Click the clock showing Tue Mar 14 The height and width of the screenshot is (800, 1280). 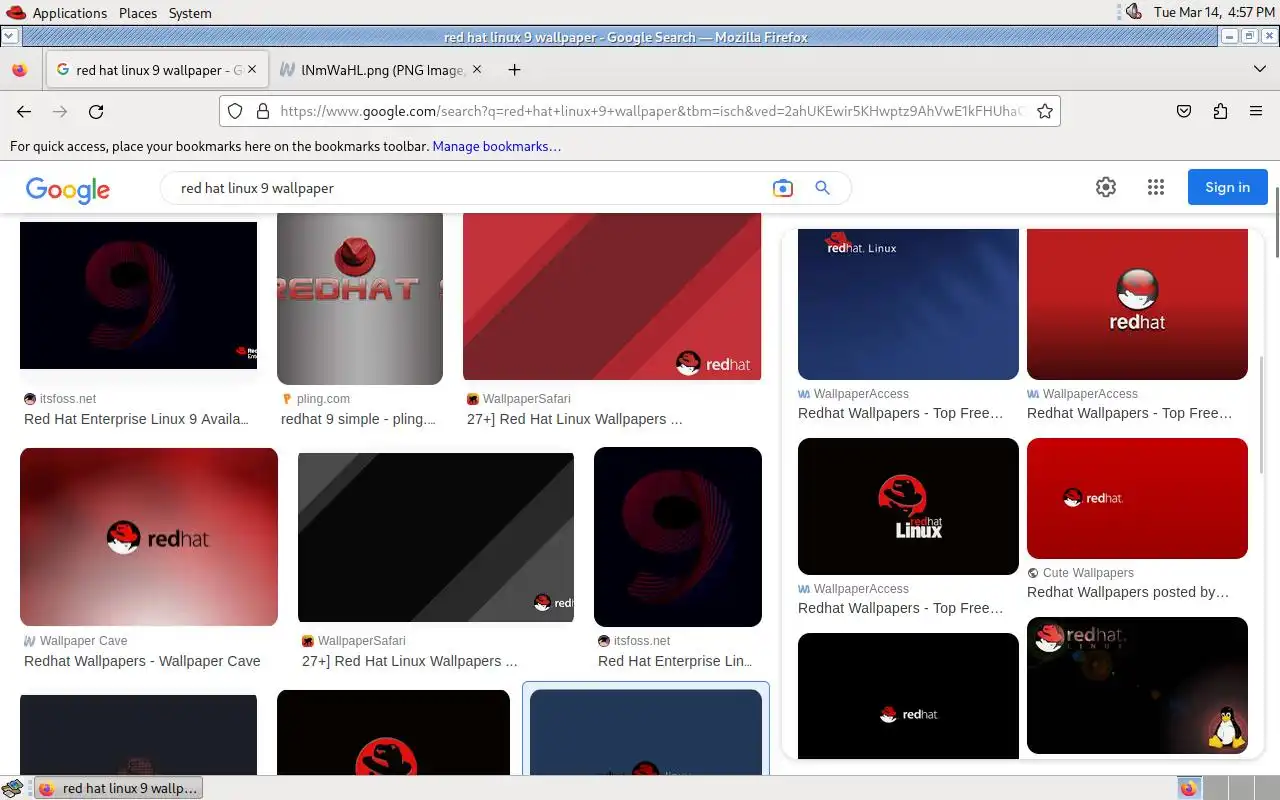[1212, 13]
